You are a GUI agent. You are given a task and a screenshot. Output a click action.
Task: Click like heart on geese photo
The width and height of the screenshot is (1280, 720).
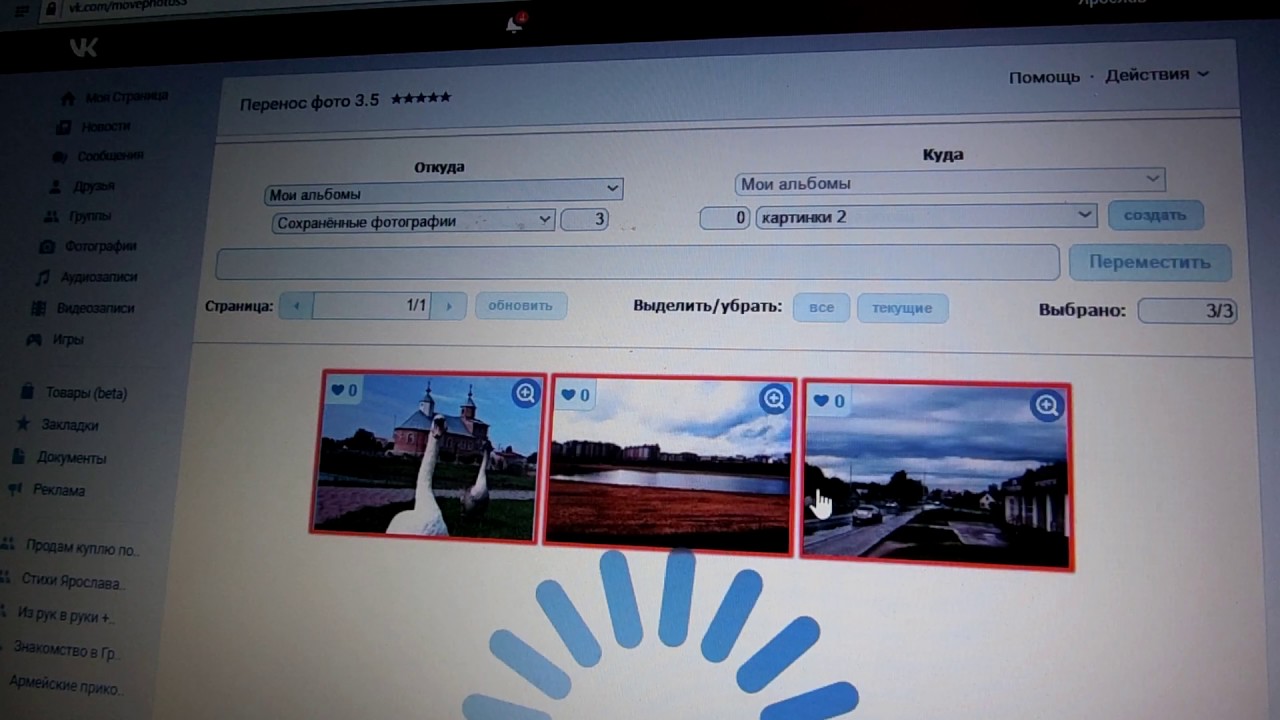(337, 390)
